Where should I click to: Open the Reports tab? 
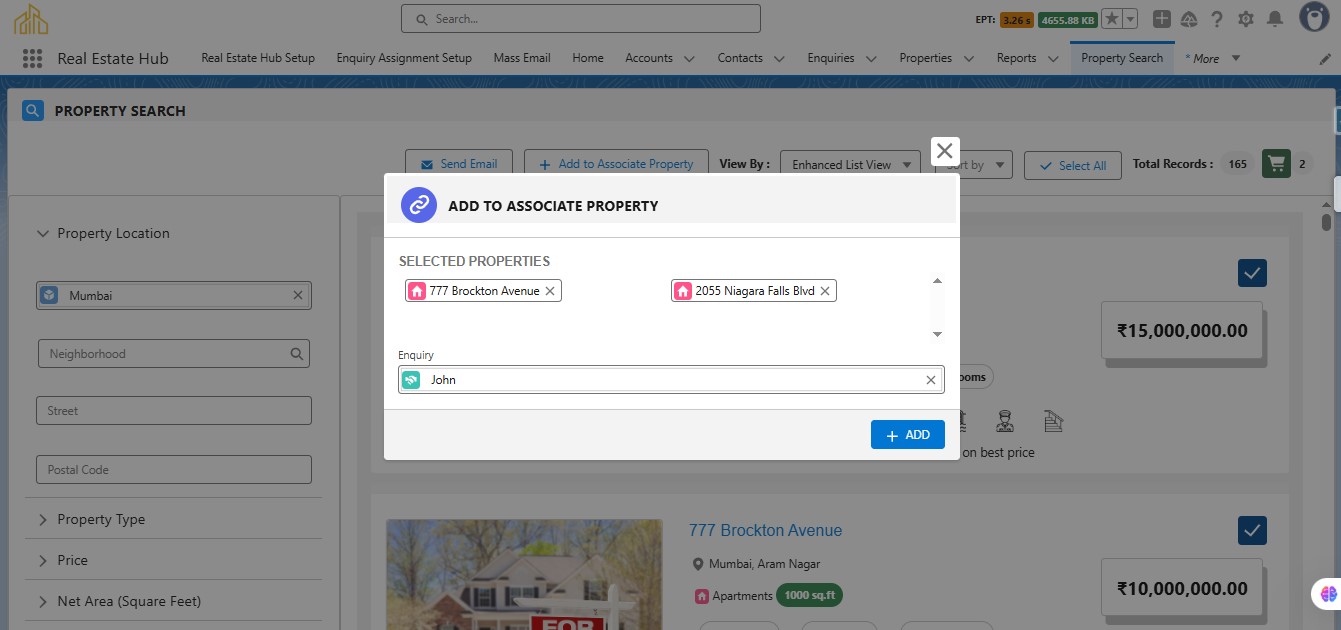click(1016, 58)
